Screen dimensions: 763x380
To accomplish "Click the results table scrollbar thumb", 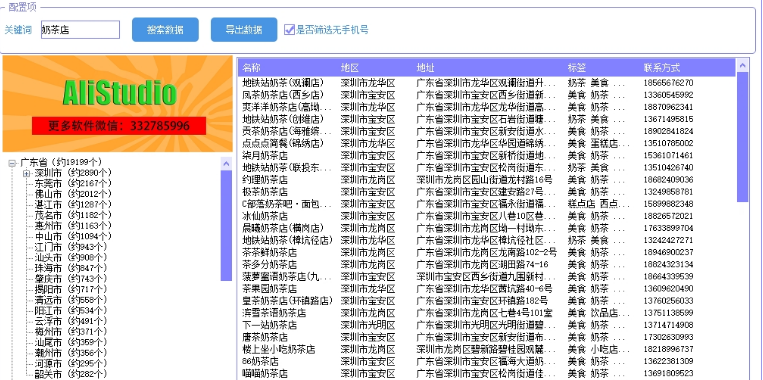I will (743, 137).
